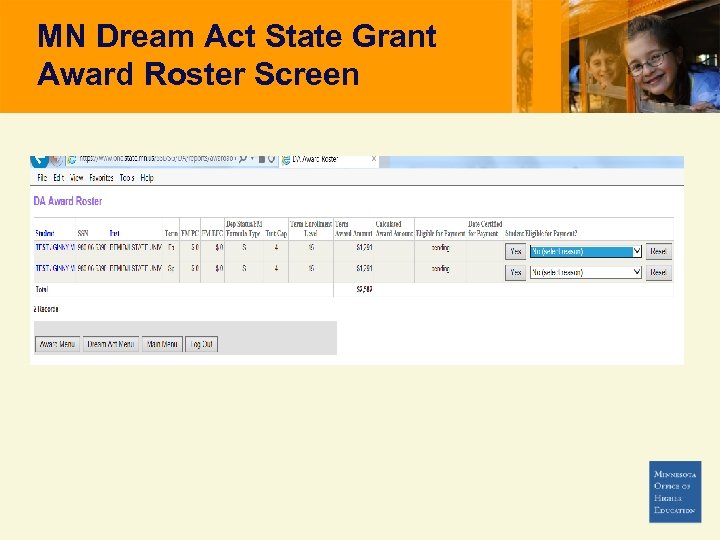Open the File menu
720x540 pixels.
(42, 178)
